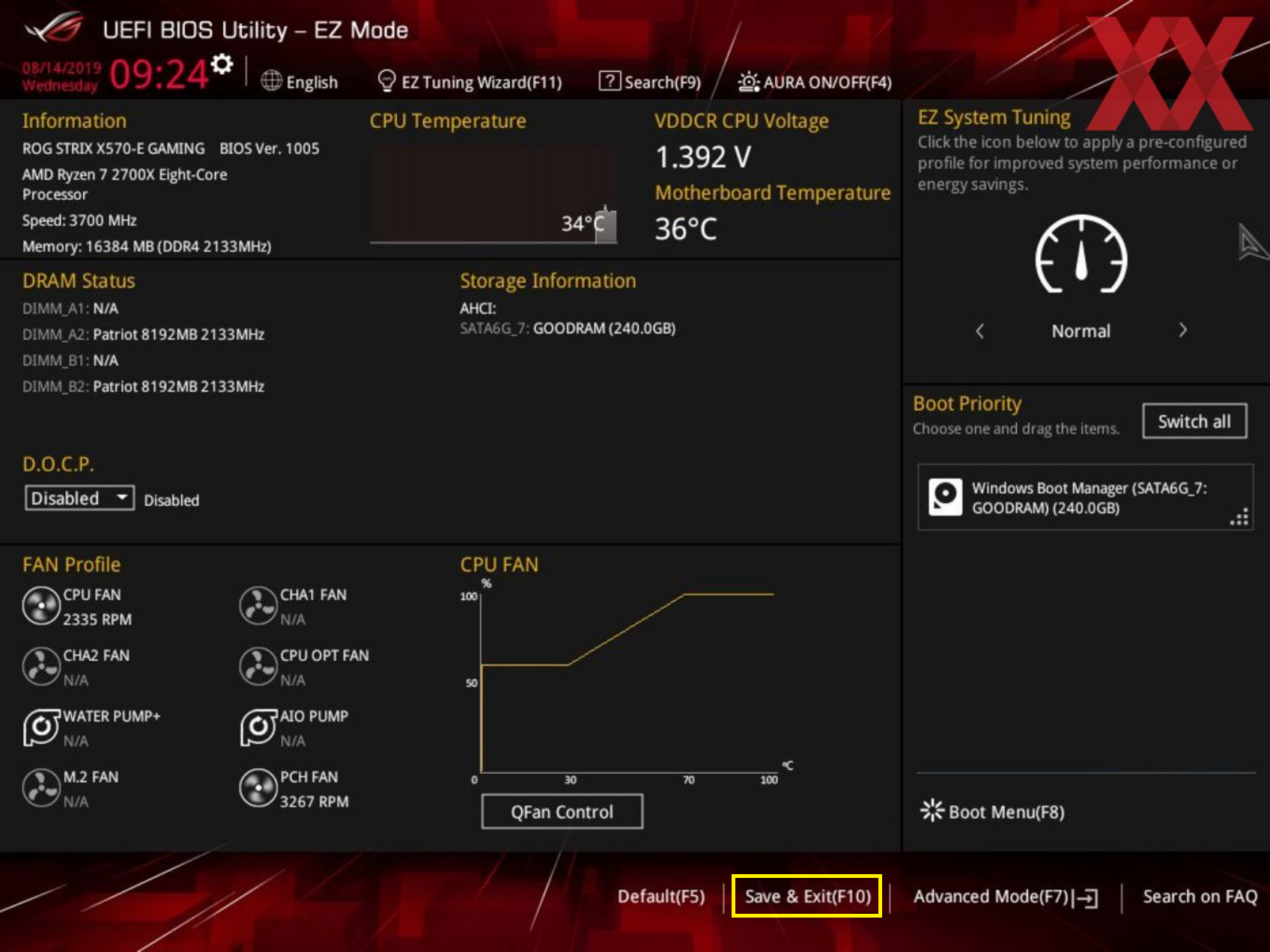Select next EZ System Tuning profile arrow

pos(1183,331)
